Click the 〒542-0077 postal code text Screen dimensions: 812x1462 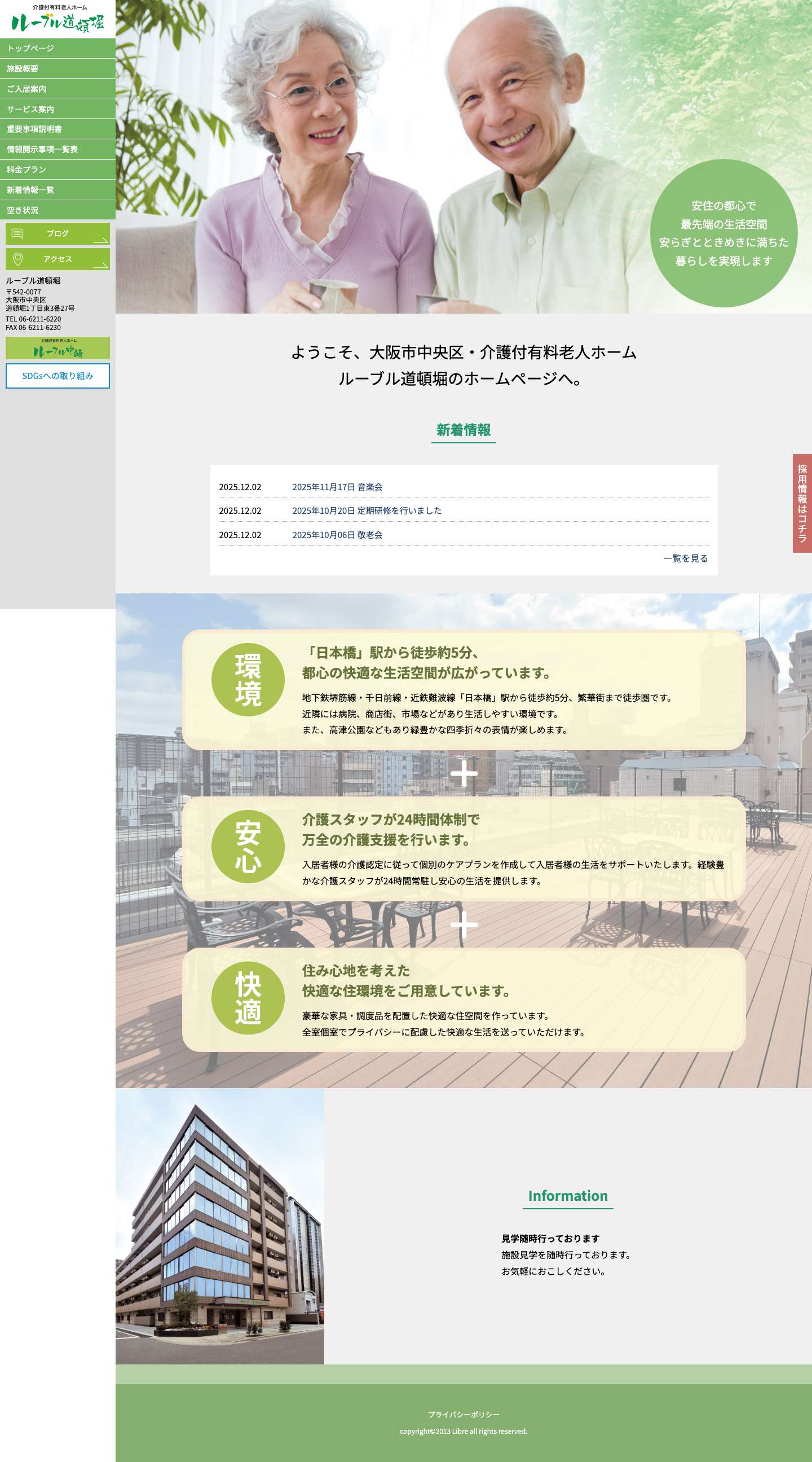(23, 292)
